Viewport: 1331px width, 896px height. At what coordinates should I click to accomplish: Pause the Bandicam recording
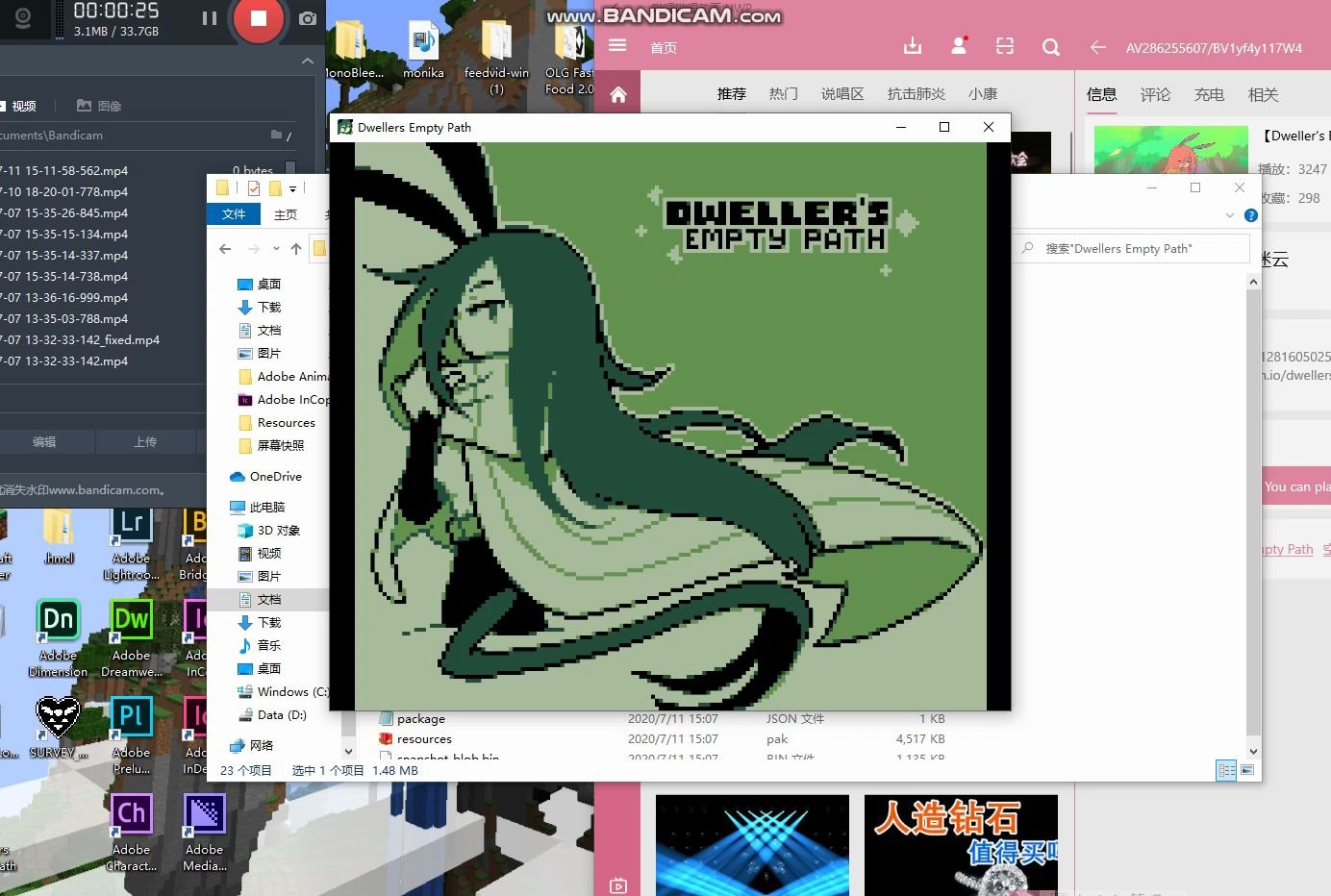click(209, 18)
